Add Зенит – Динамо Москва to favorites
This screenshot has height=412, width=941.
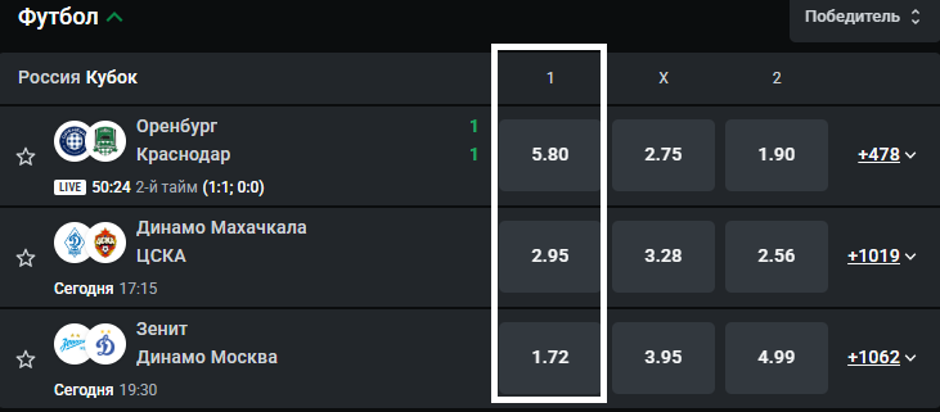pos(26,358)
